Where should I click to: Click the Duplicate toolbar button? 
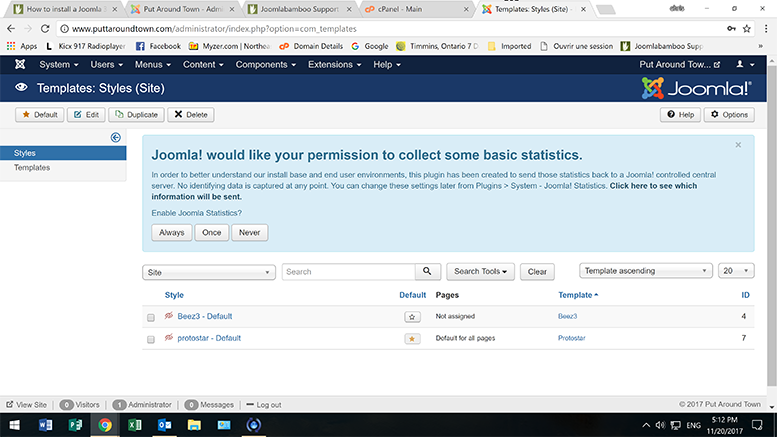[136, 114]
